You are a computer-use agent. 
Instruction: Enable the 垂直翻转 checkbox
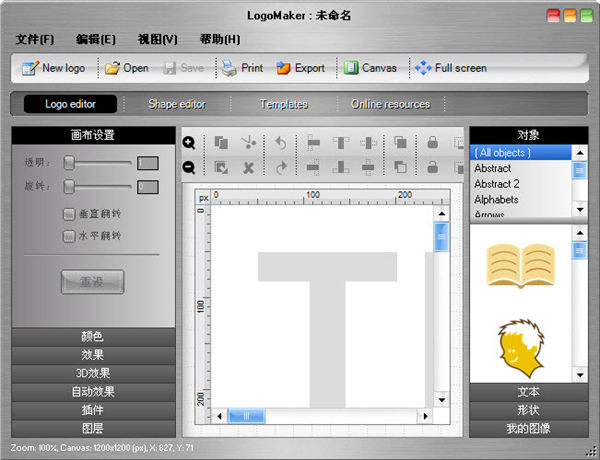pos(69,213)
